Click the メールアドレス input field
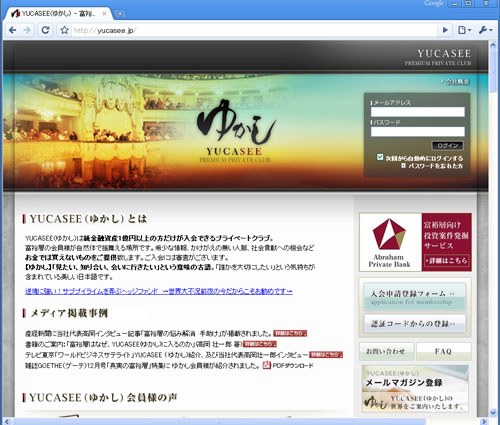 [x=418, y=112]
